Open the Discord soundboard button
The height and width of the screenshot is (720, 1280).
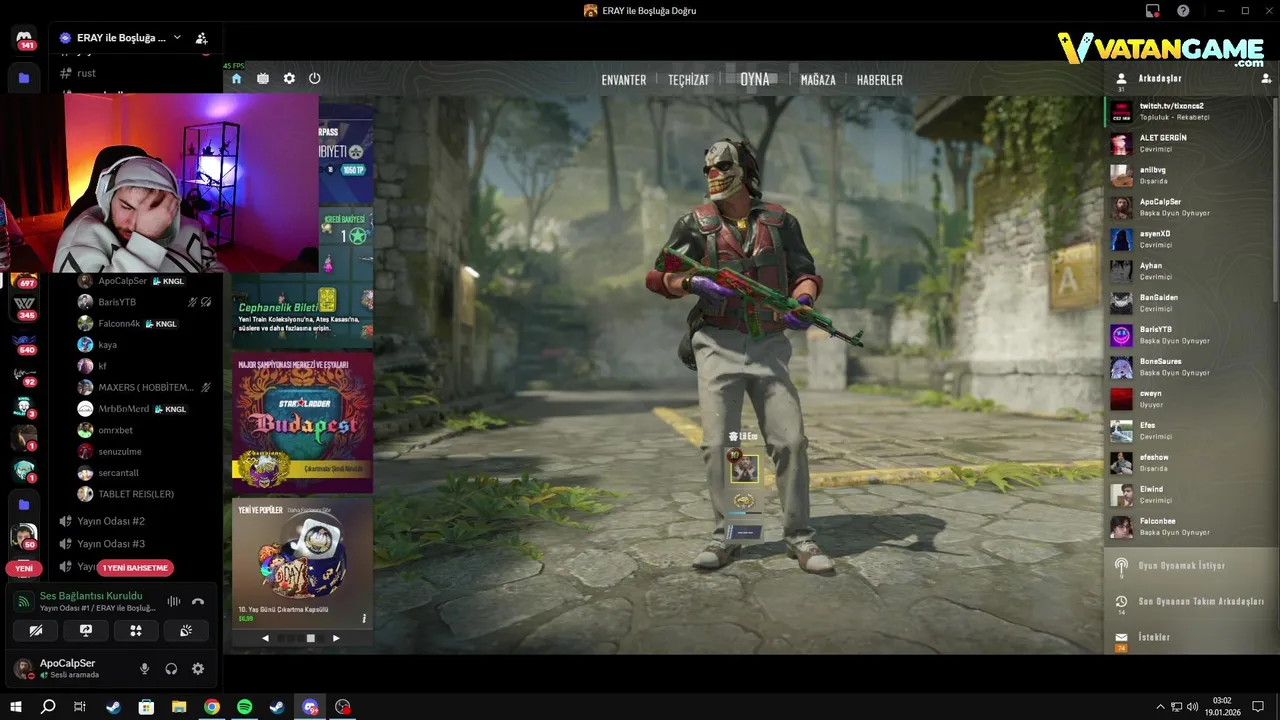pyautogui.click(x=186, y=630)
